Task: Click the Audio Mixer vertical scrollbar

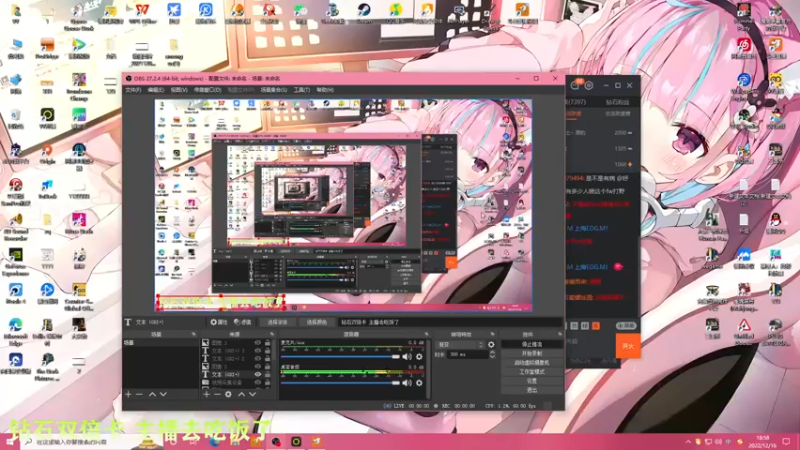Action: coord(428,368)
